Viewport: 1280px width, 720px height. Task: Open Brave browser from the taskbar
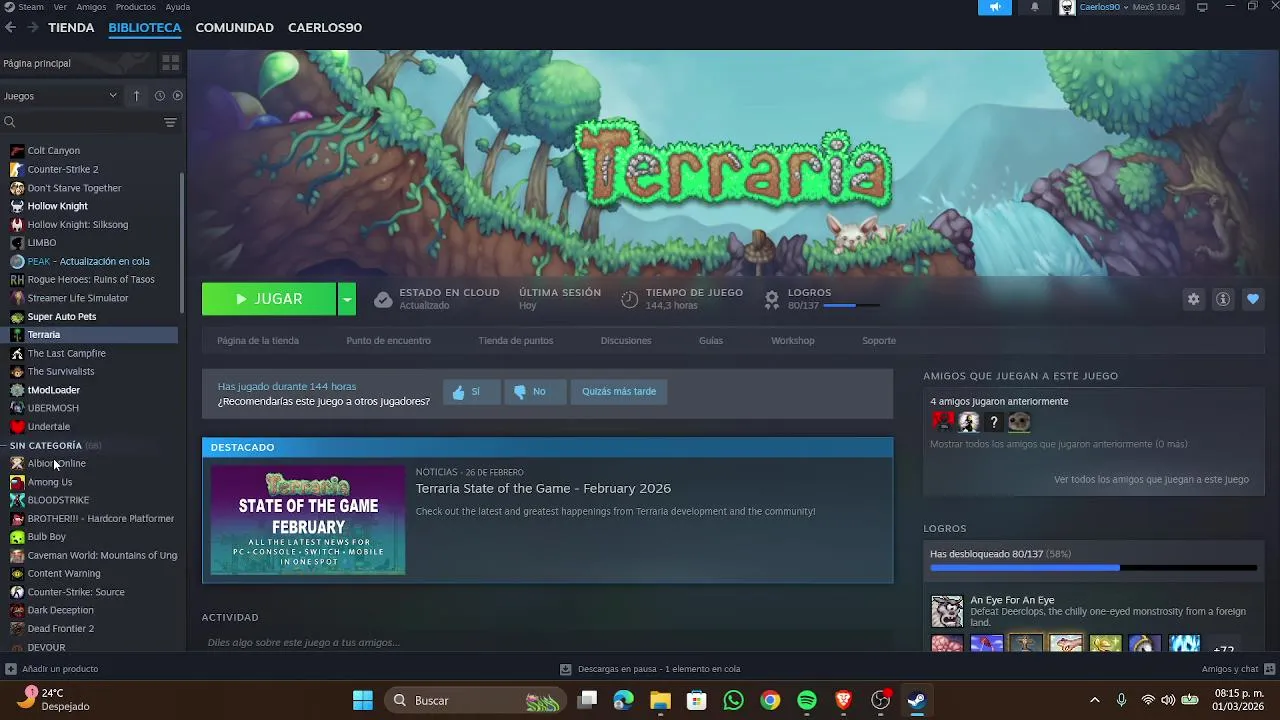(x=843, y=700)
